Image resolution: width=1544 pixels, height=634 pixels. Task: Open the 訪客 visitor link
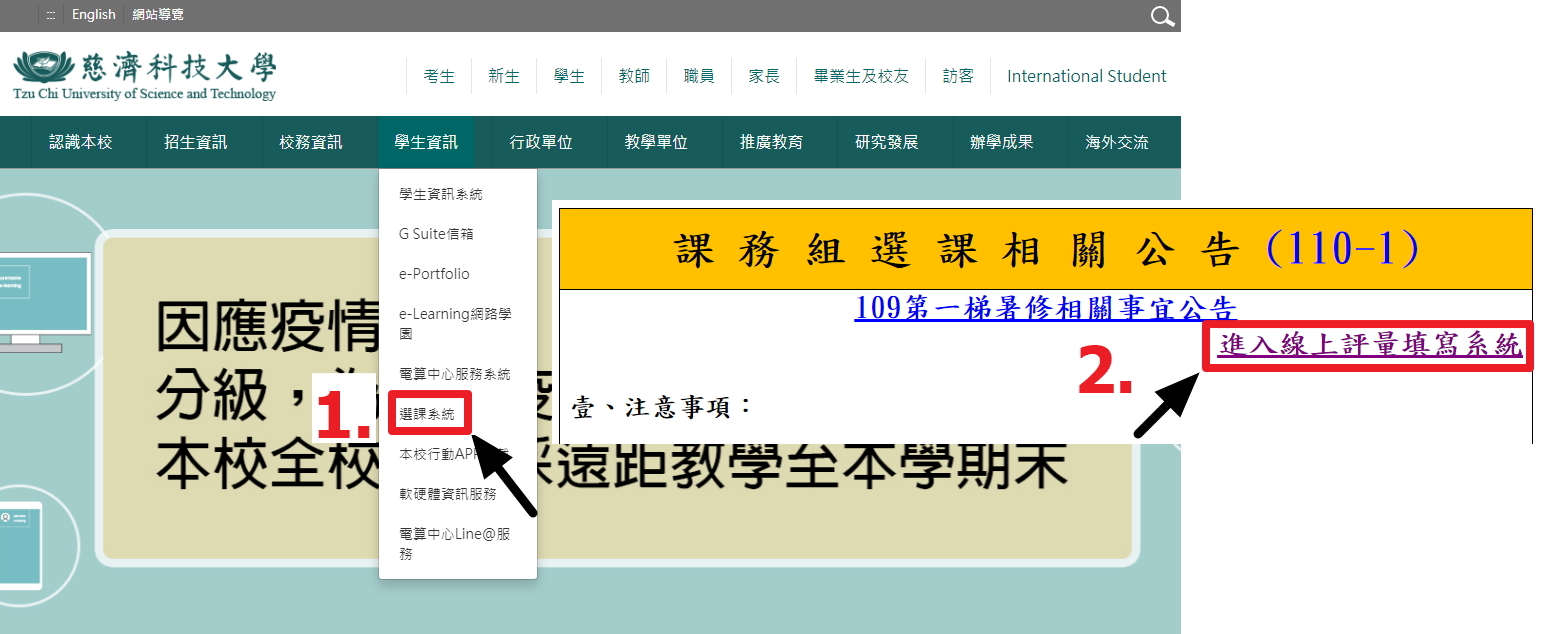(958, 76)
